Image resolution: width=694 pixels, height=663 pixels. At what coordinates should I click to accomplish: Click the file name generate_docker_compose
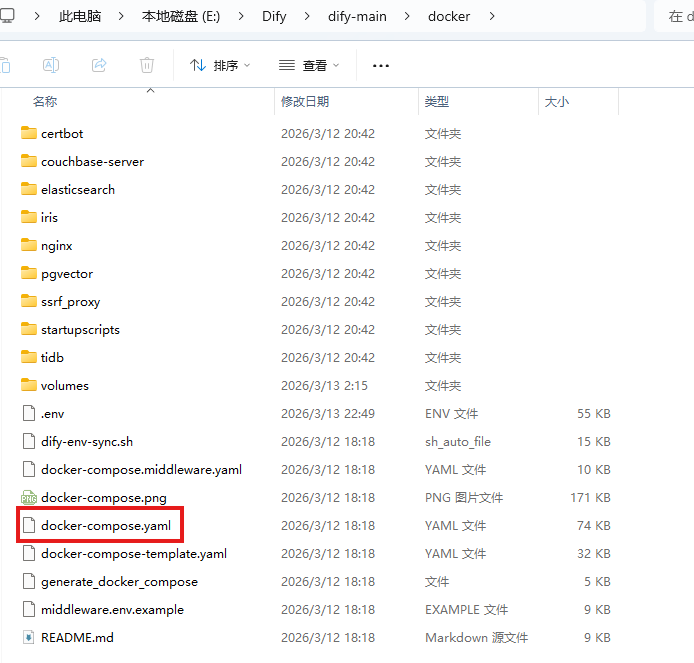120,582
